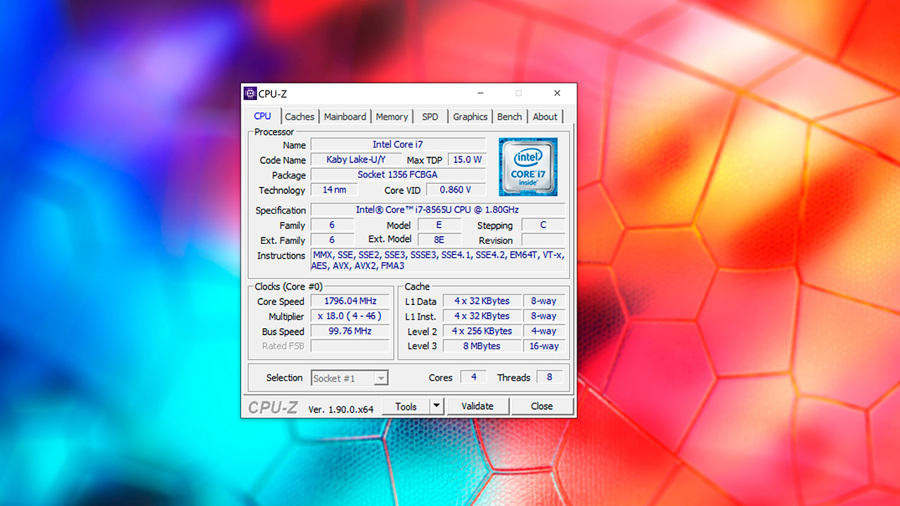
Task: Click the 16-way Level 3 associativity value
Action: tap(544, 346)
